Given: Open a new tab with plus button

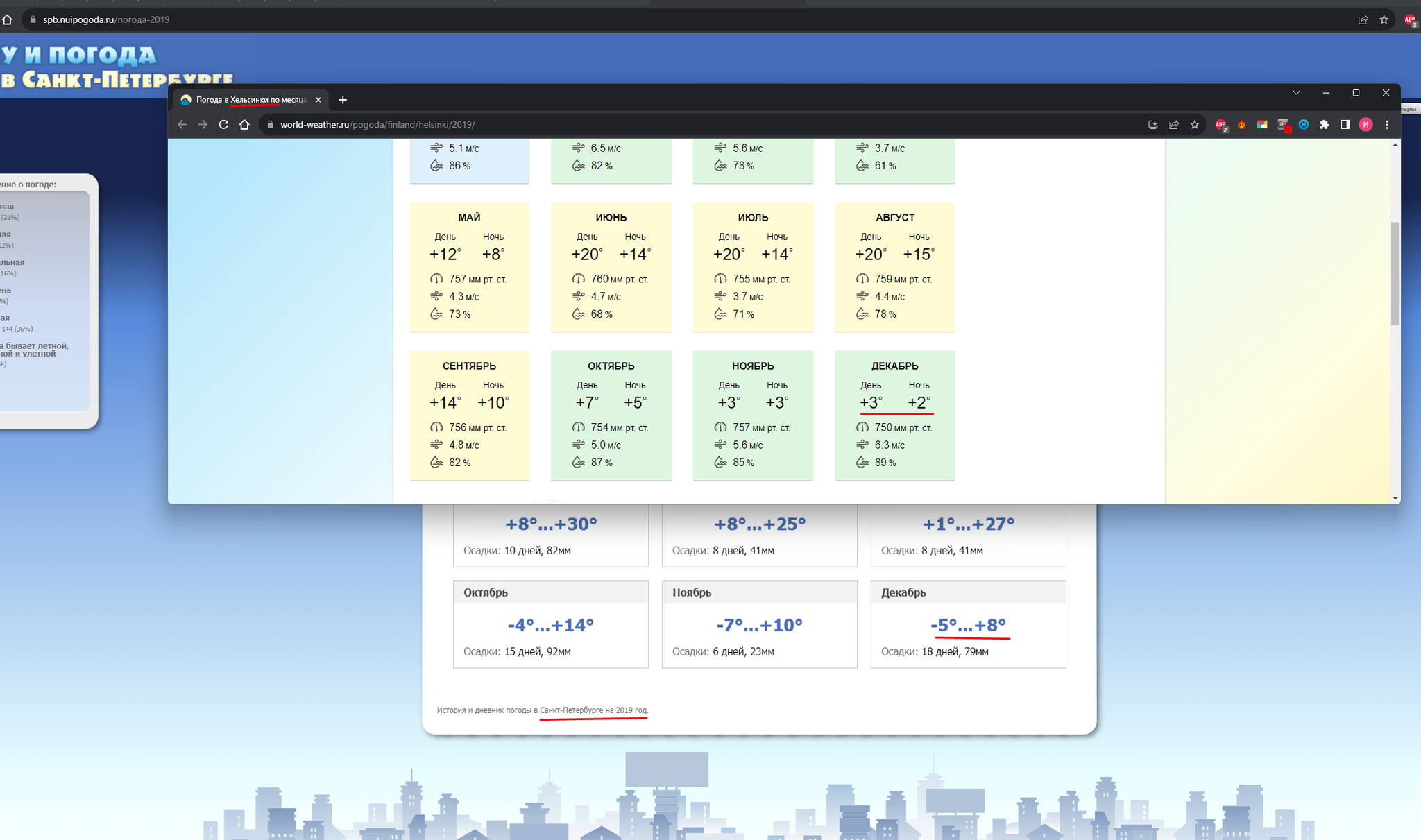Looking at the screenshot, I should click(343, 100).
